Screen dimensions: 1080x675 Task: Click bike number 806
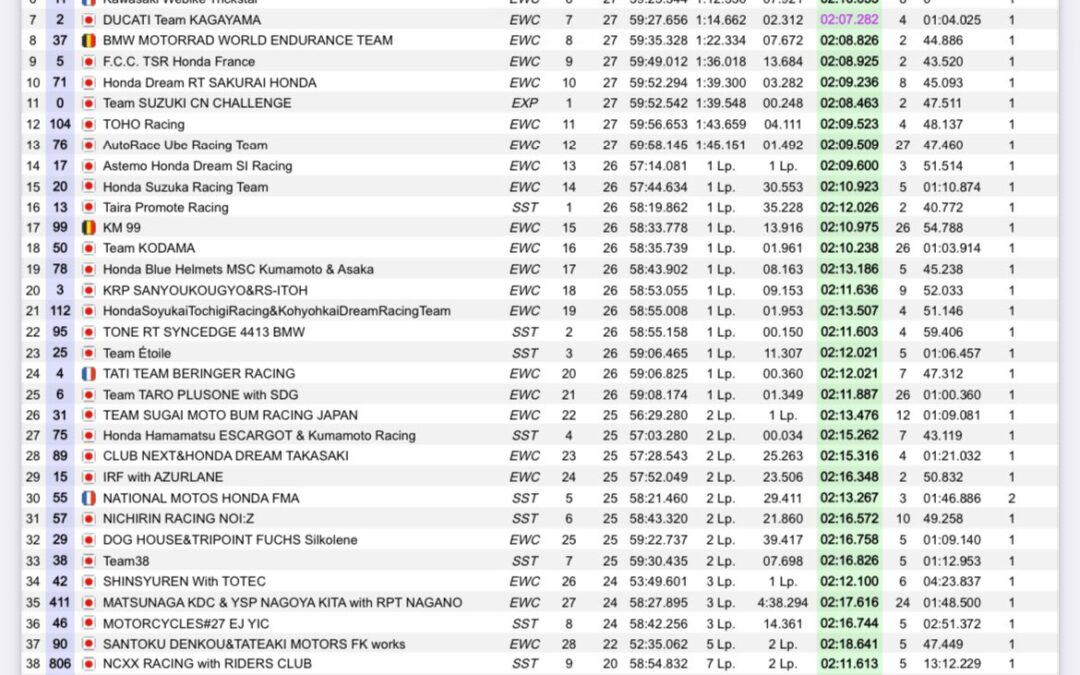coord(60,664)
